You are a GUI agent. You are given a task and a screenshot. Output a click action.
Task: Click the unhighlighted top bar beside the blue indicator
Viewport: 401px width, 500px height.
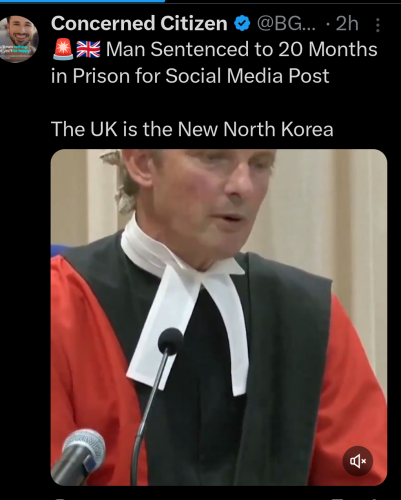[283, 1]
